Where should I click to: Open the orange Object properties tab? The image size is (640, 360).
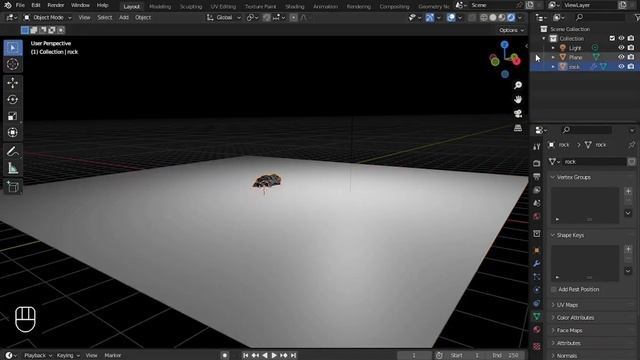tap(537, 250)
